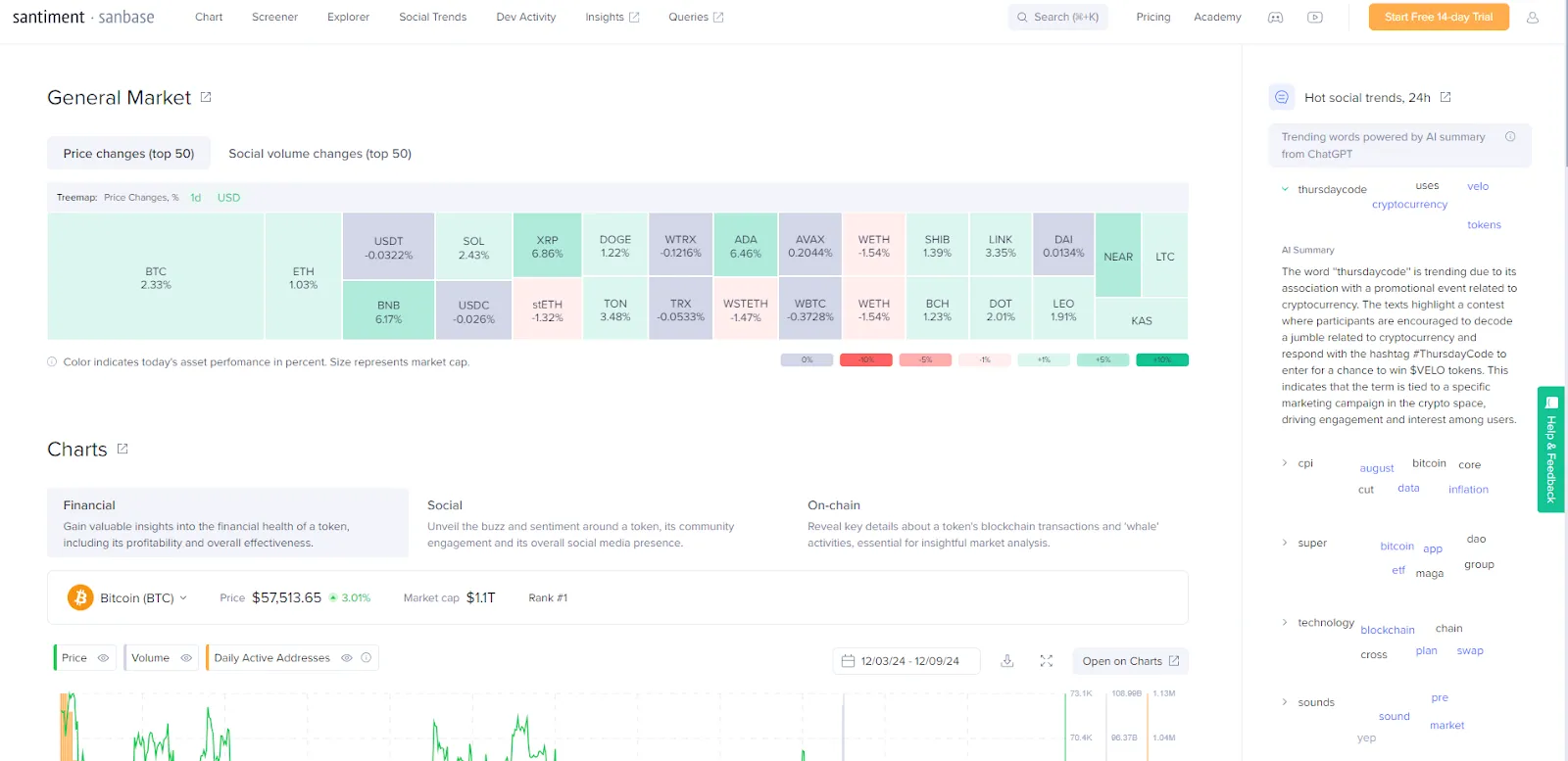Image resolution: width=1568 pixels, height=761 pixels.
Task: Open the Discord community icon
Action: click(x=1275, y=18)
